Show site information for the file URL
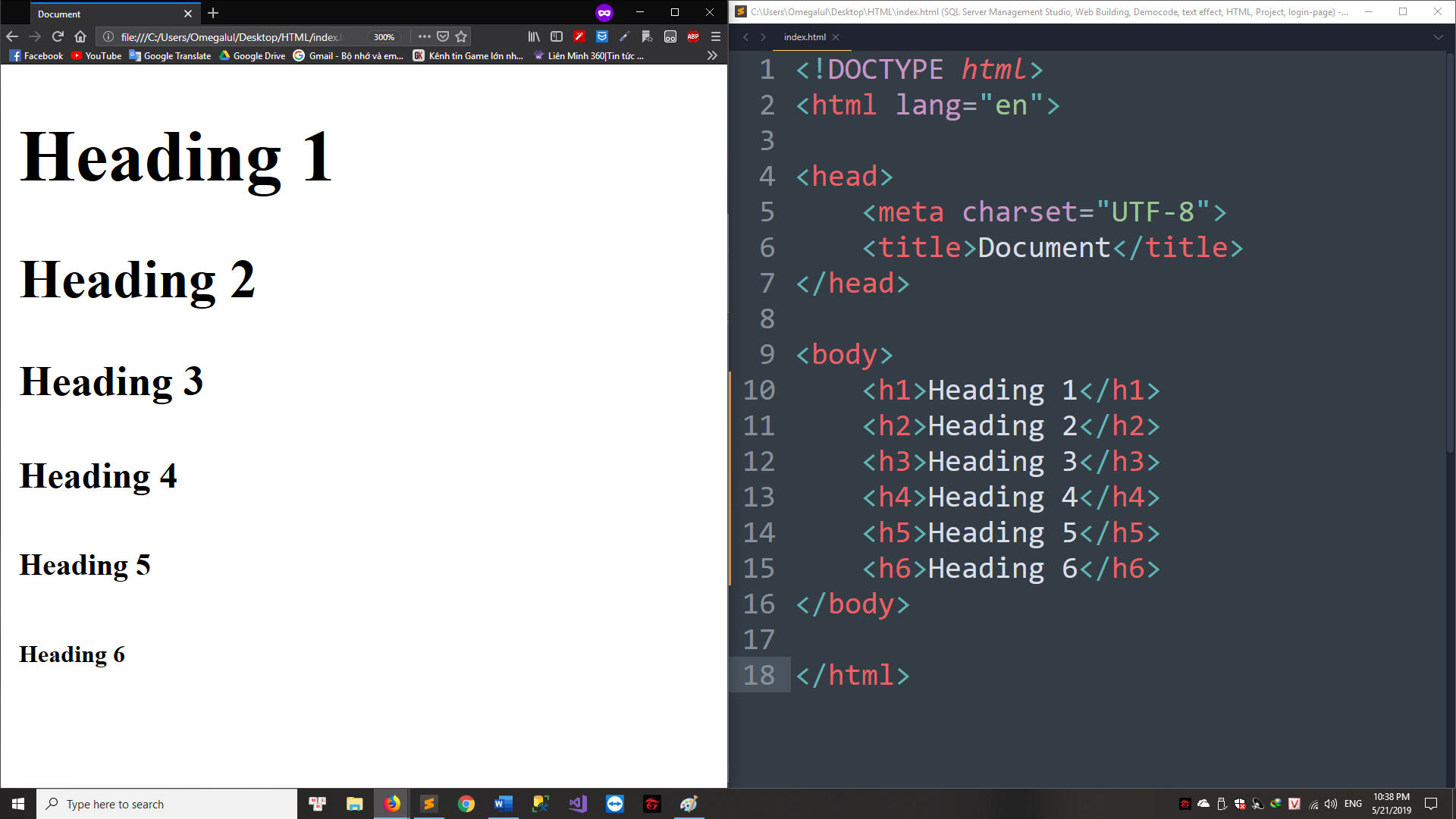The height and width of the screenshot is (819, 1456). (x=108, y=36)
